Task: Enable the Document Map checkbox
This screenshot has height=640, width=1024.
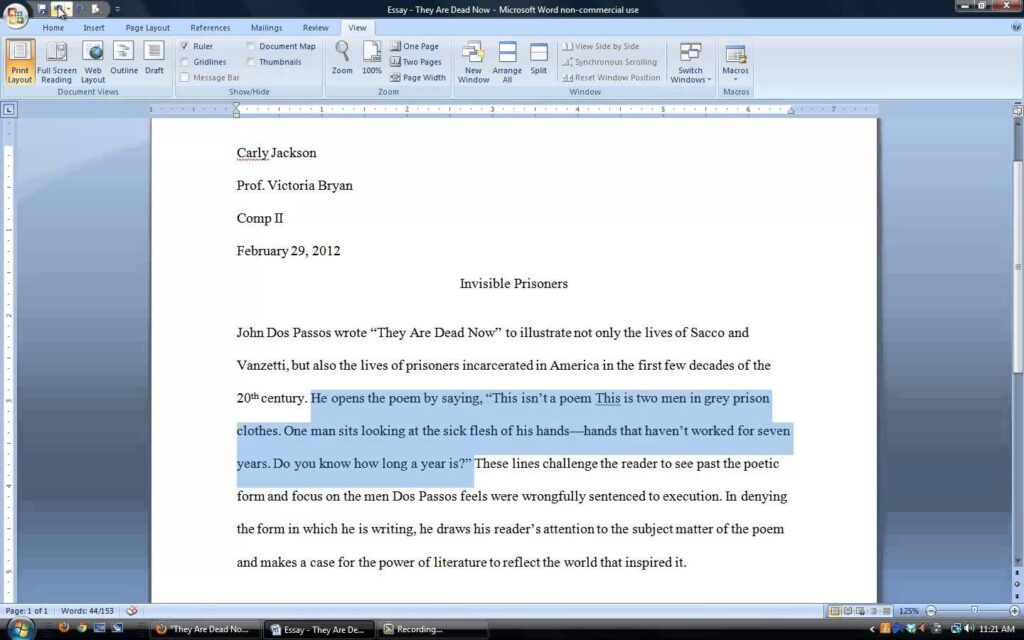Action: click(x=251, y=46)
